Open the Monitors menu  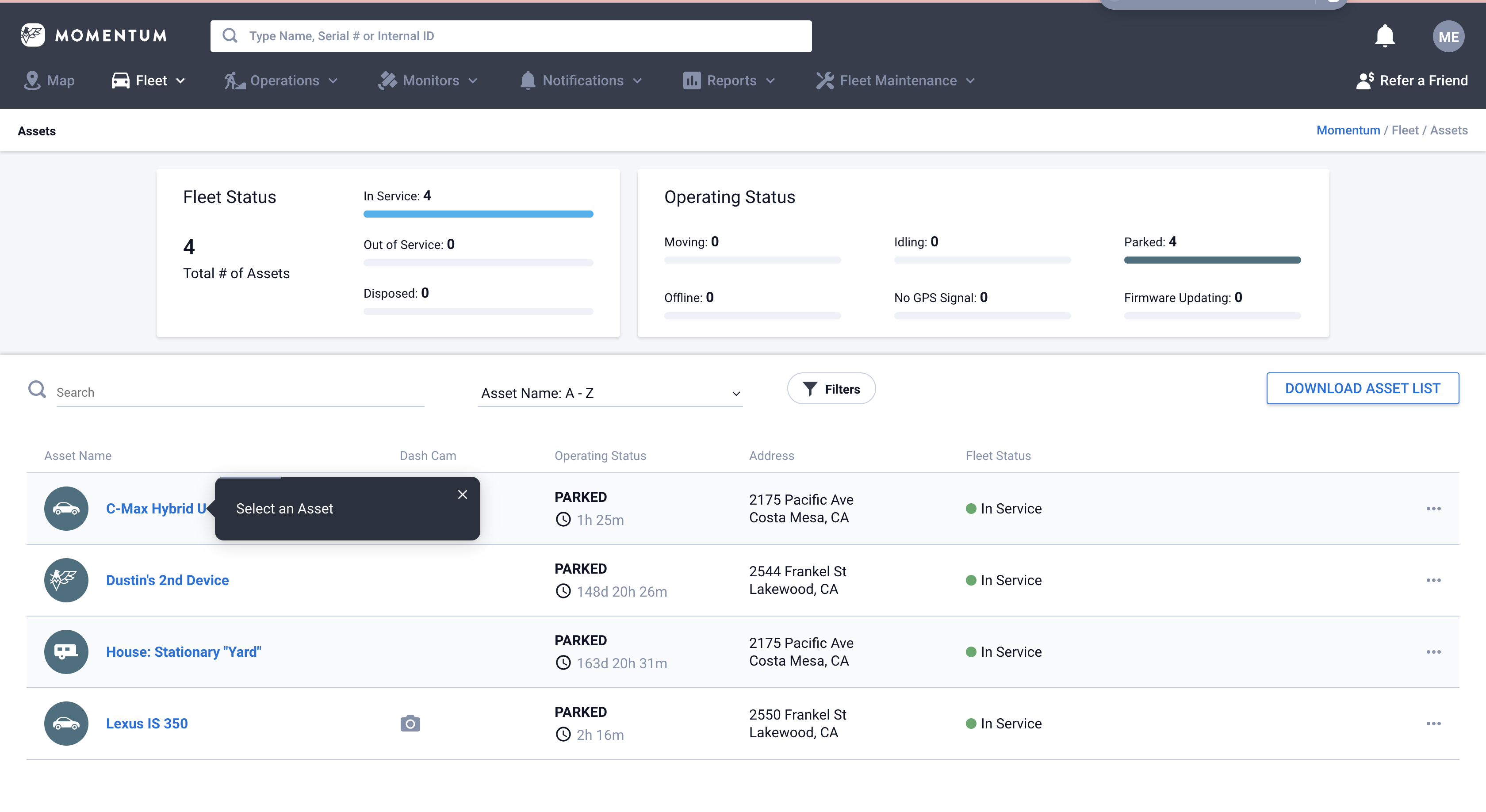click(x=428, y=81)
